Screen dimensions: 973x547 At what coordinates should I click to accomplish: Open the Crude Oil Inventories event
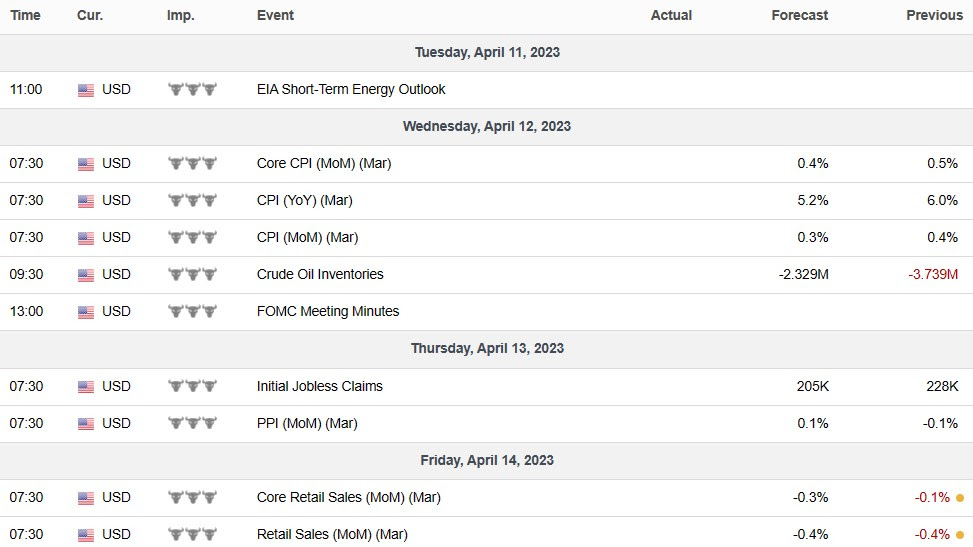click(320, 275)
